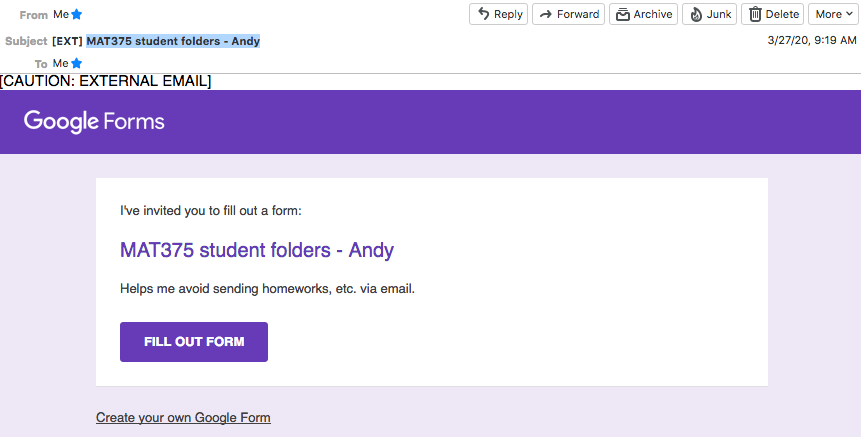Click the Reply button
The height and width of the screenshot is (437, 861).
[498, 14]
